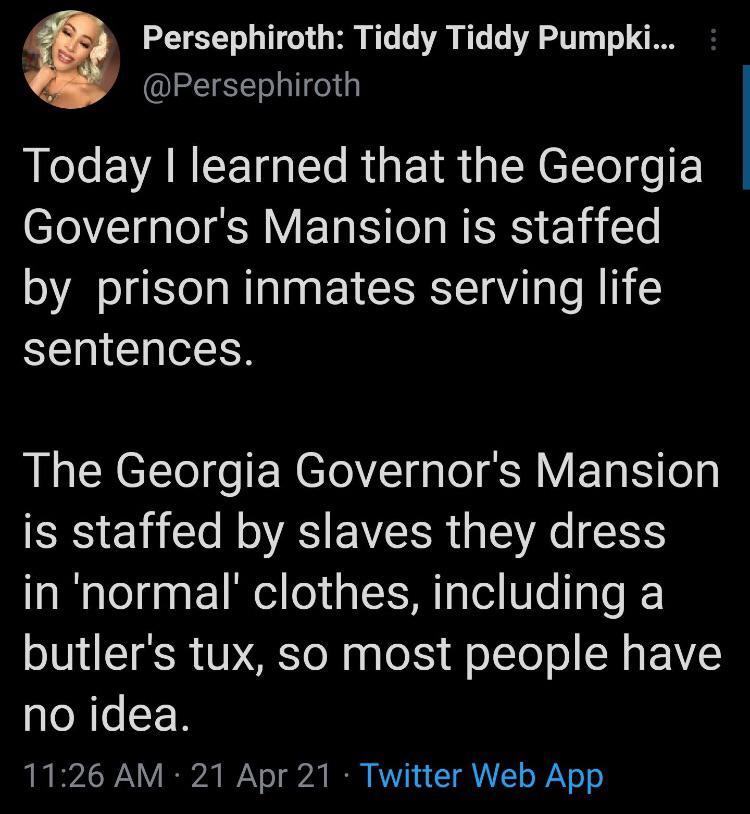Click the author's profile picture

click(x=72, y=62)
